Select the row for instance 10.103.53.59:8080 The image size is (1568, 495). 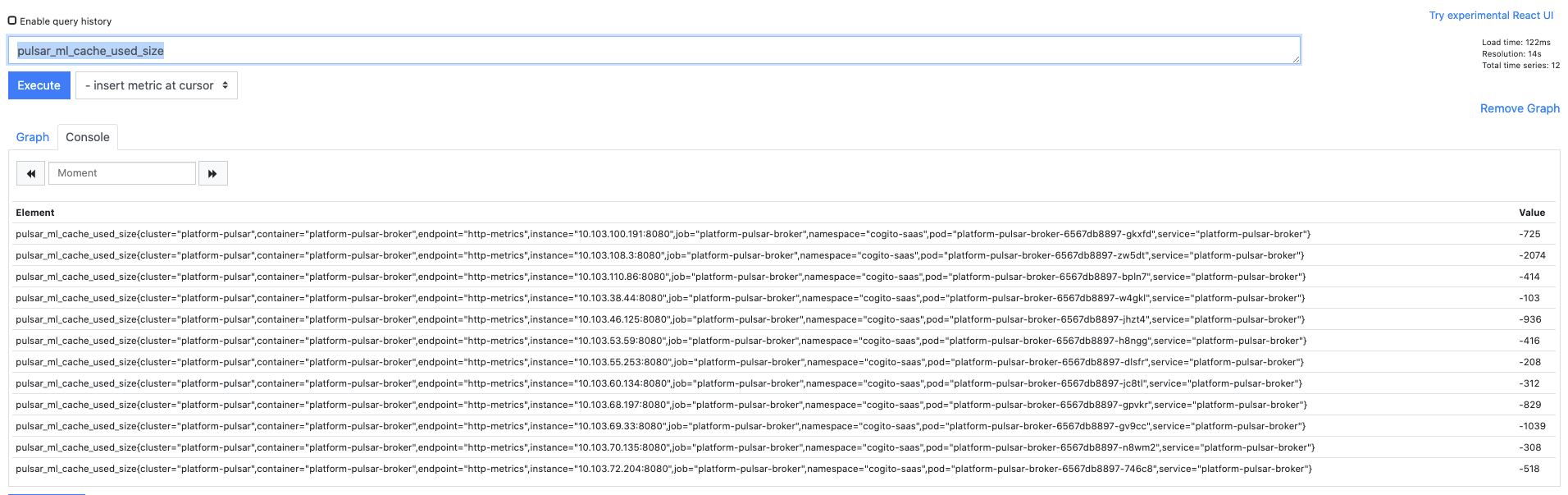click(x=784, y=341)
